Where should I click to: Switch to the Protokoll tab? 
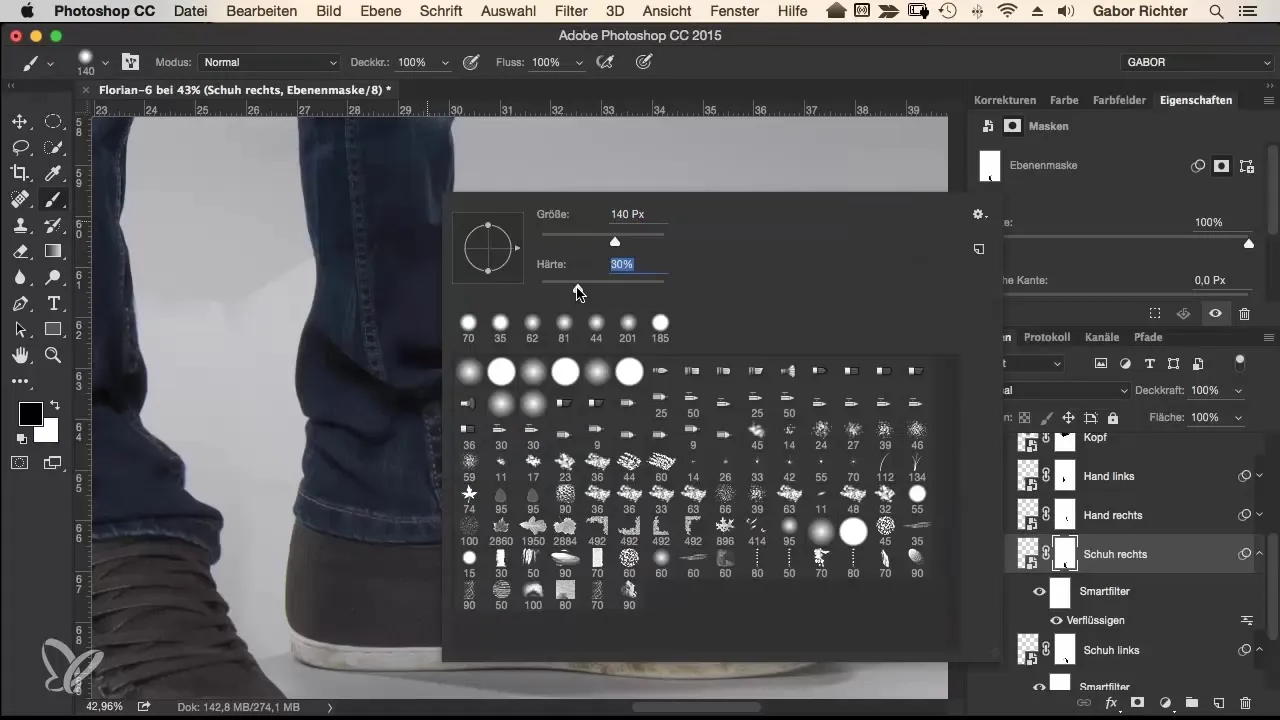[x=1047, y=337]
